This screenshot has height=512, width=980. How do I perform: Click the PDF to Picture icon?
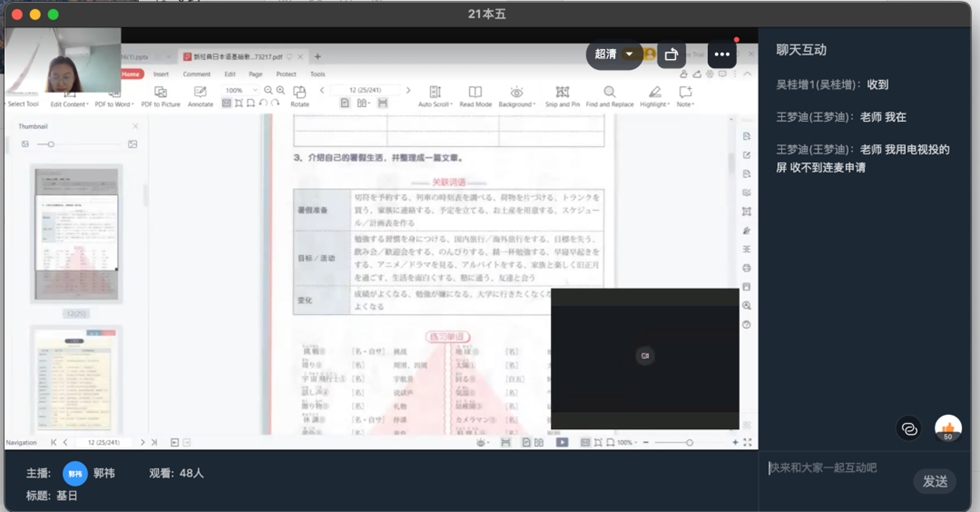pos(160,92)
